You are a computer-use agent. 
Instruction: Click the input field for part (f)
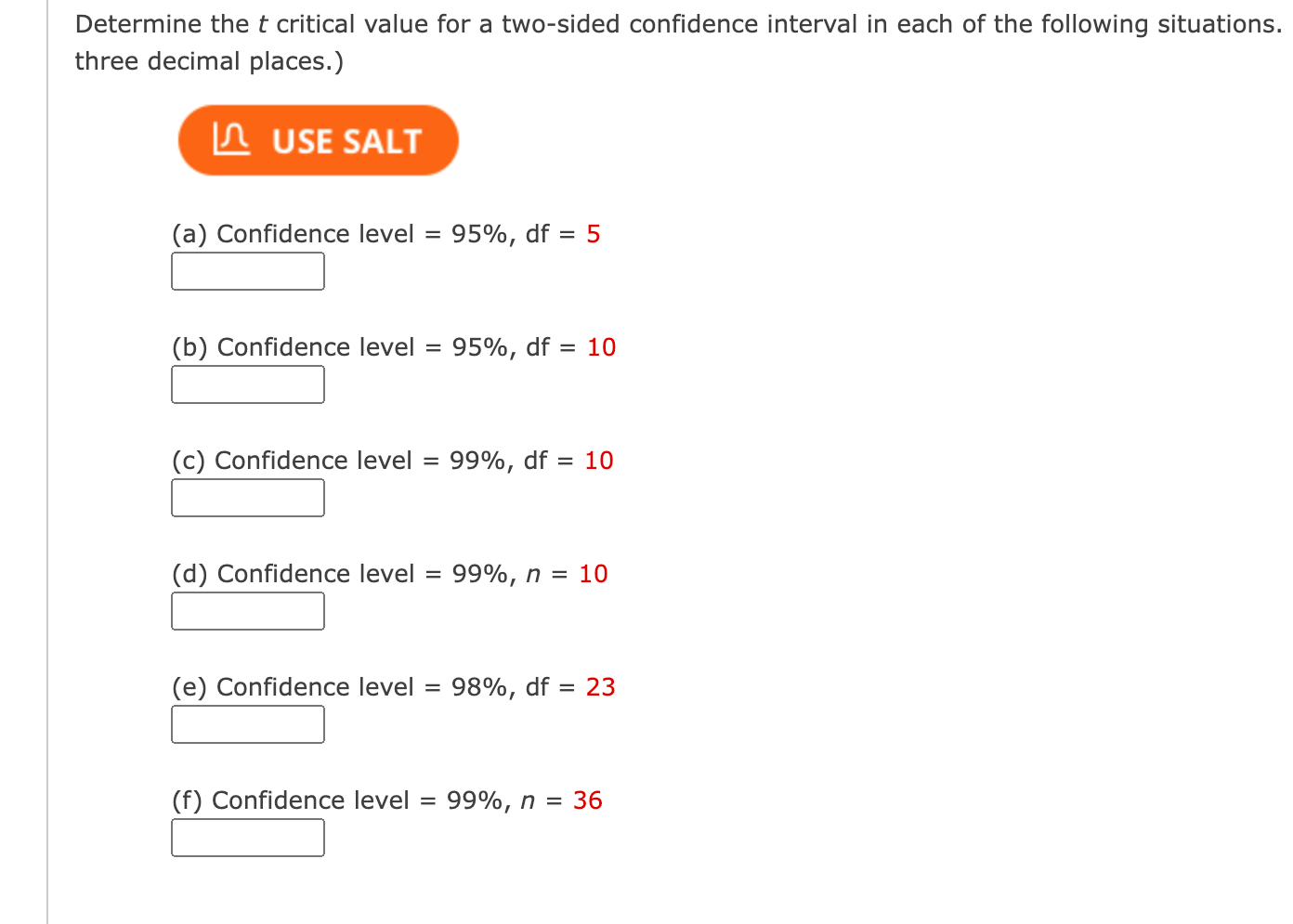247,838
